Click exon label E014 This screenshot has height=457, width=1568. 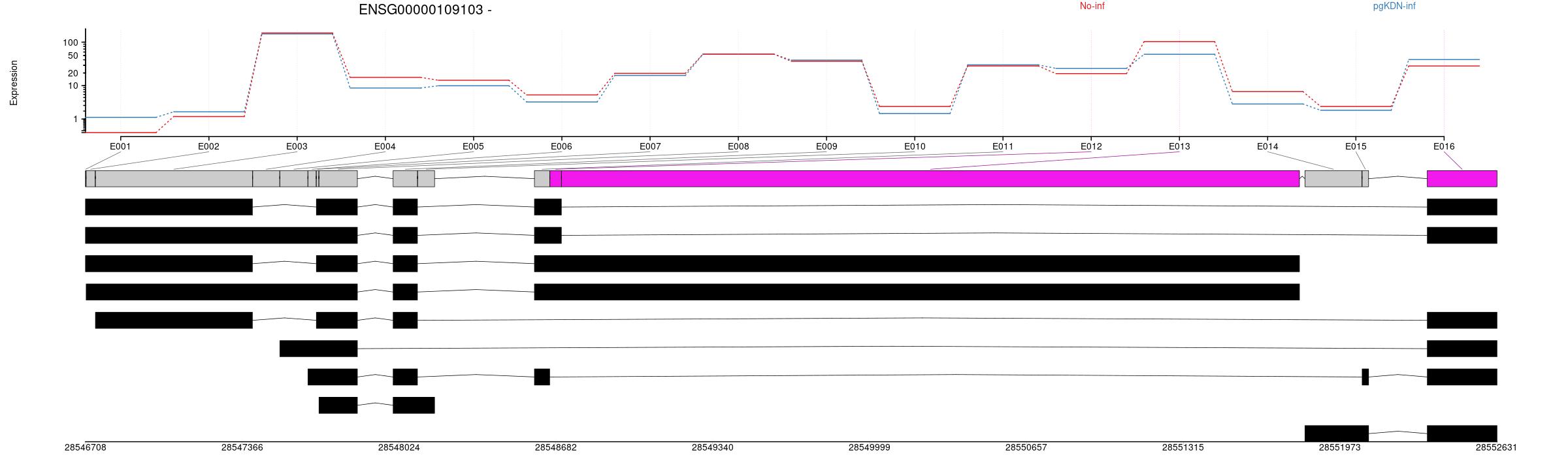(x=1267, y=146)
